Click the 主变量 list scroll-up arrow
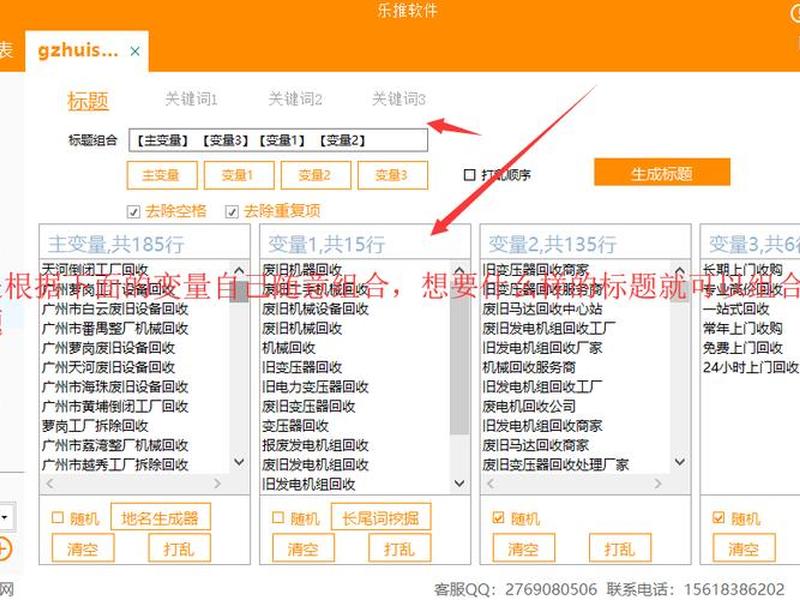 tap(239, 270)
